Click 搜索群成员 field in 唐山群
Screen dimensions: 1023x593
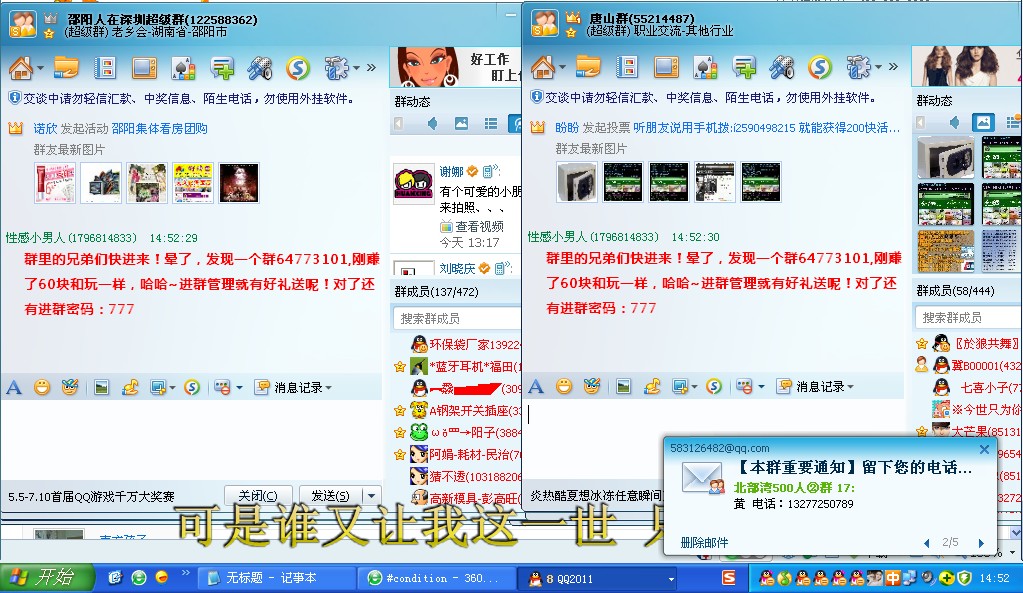968,318
